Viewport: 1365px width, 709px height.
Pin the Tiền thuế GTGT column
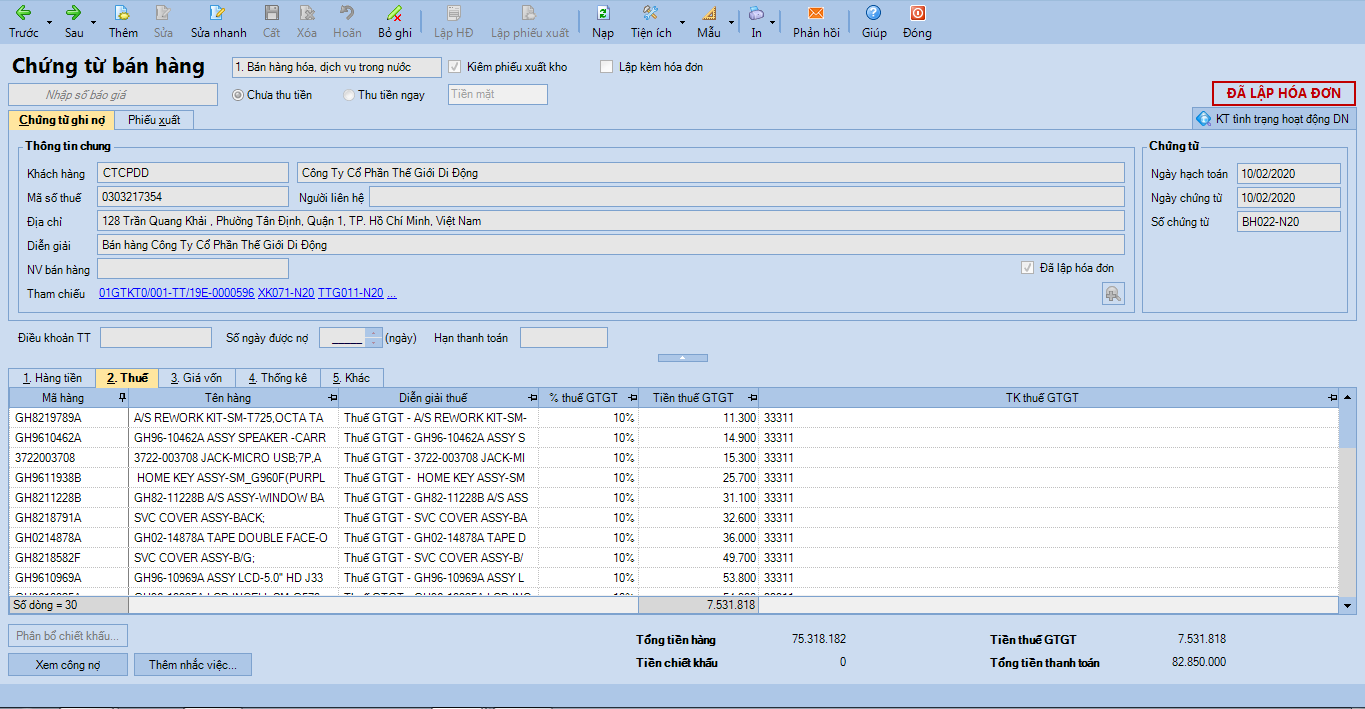pyautogui.click(x=752, y=398)
